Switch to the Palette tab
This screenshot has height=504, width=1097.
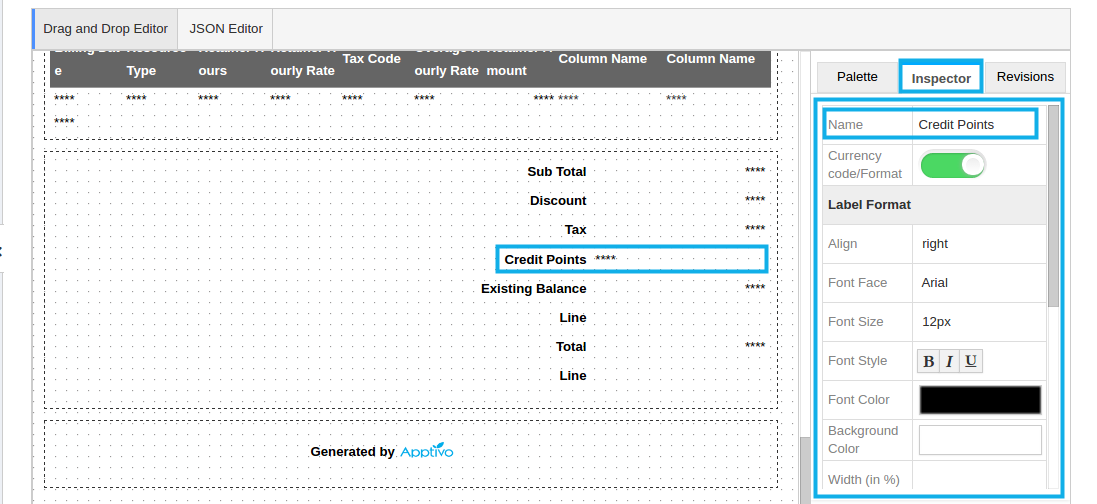coord(857,77)
